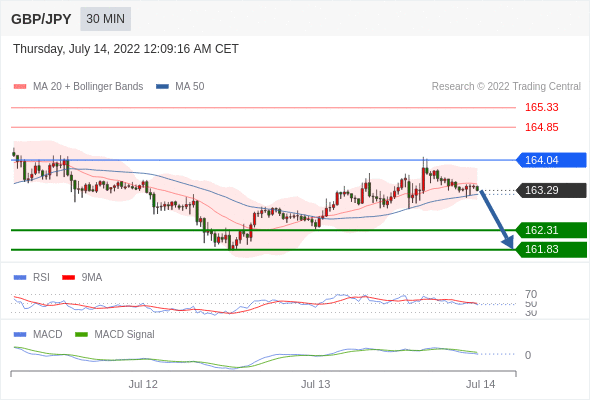Click the 164.04 blue pivot price tag
This screenshot has width=590, height=400.
551,160
